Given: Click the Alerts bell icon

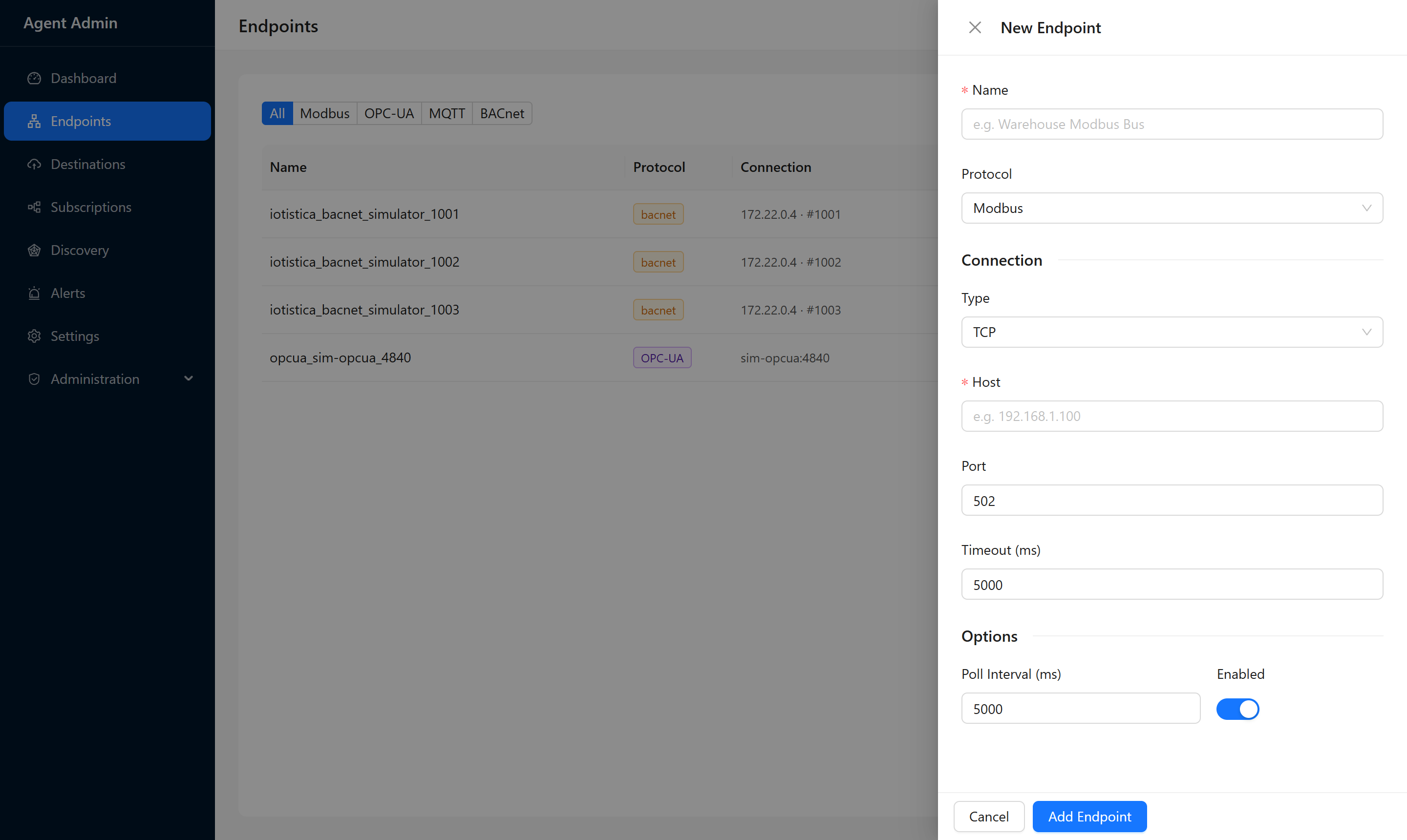Looking at the screenshot, I should point(34,293).
